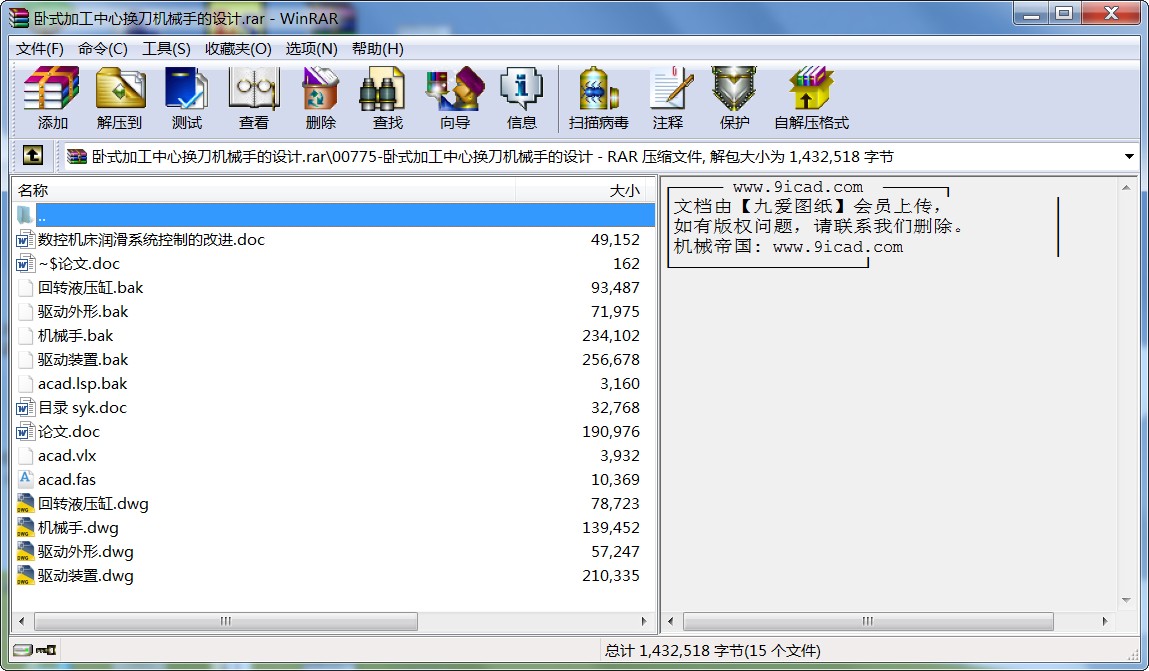Screen dimensions: 1149x671
Task: Click icon of 回转液压缸.dwg
Action: (x=25, y=504)
